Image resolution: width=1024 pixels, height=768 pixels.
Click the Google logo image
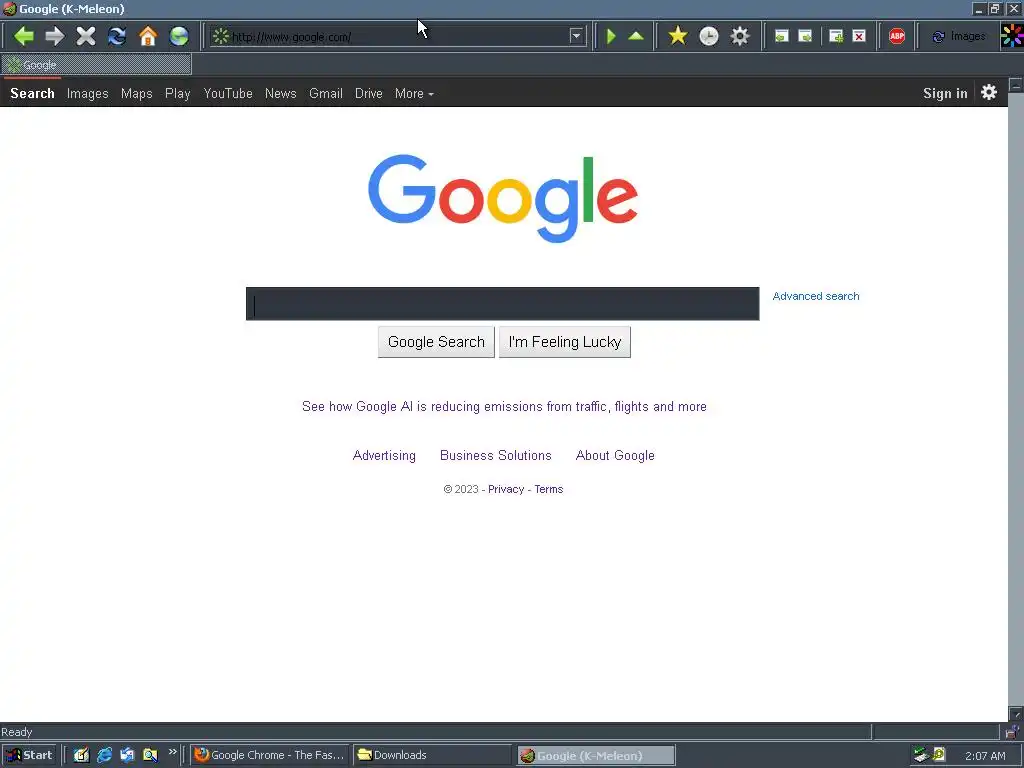pyautogui.click(x=503, y=199)
